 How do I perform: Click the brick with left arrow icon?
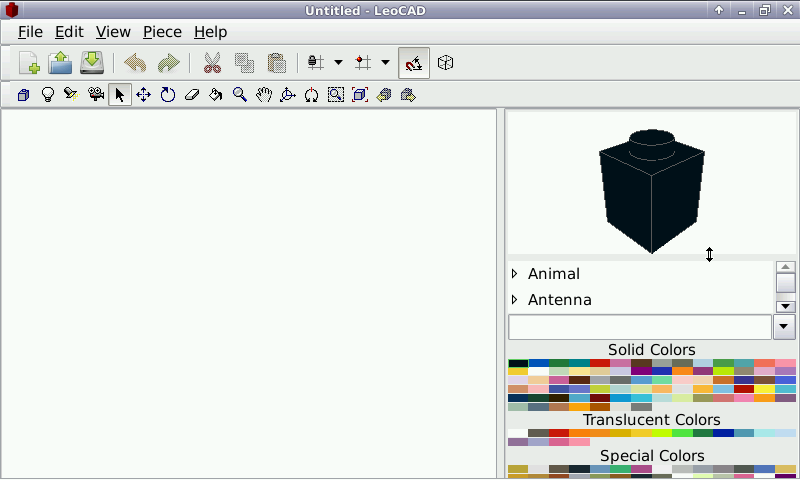click(384, 95)
